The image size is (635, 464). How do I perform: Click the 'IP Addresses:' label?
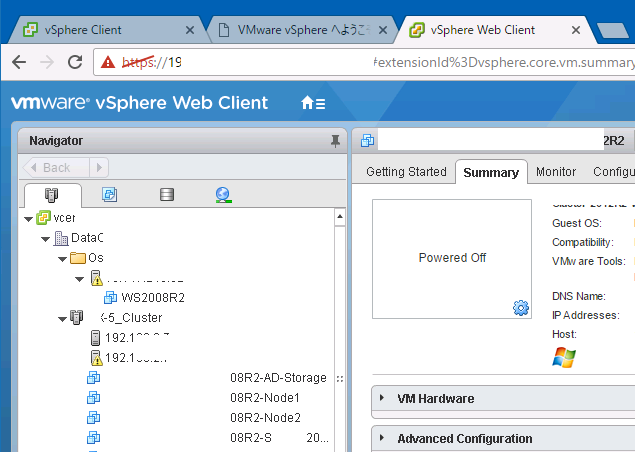[x=586, y=315]
